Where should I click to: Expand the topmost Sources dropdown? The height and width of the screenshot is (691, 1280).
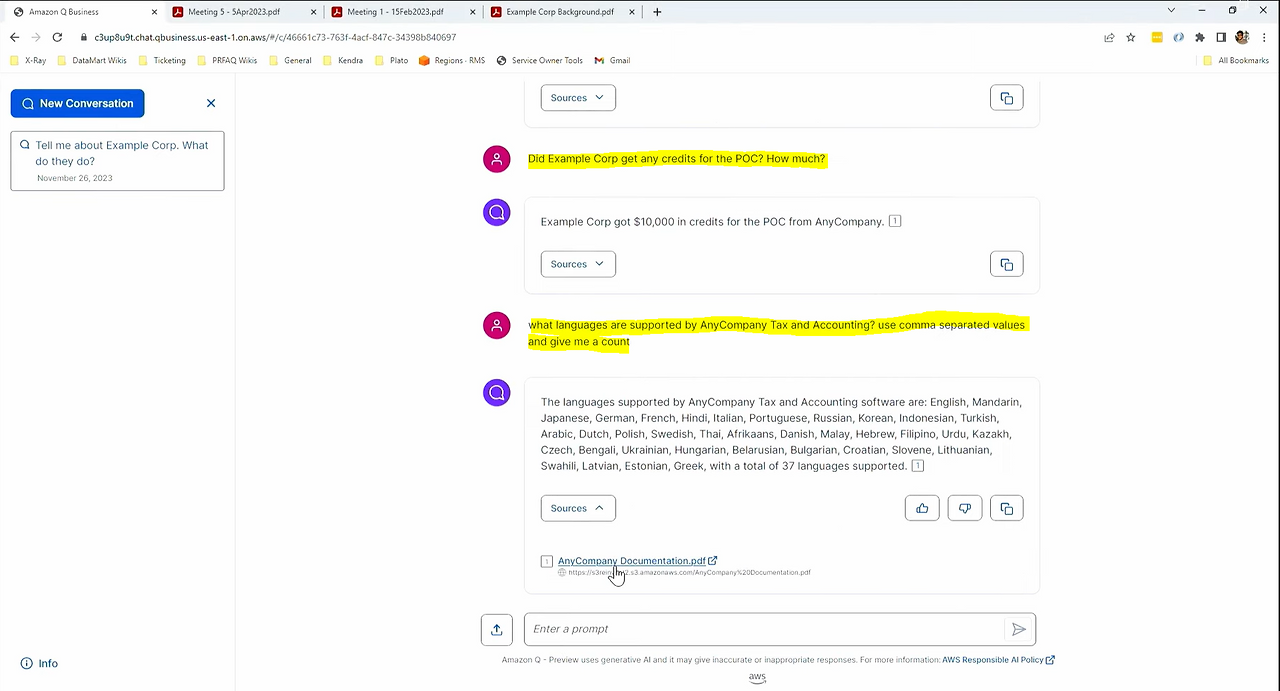578,97
